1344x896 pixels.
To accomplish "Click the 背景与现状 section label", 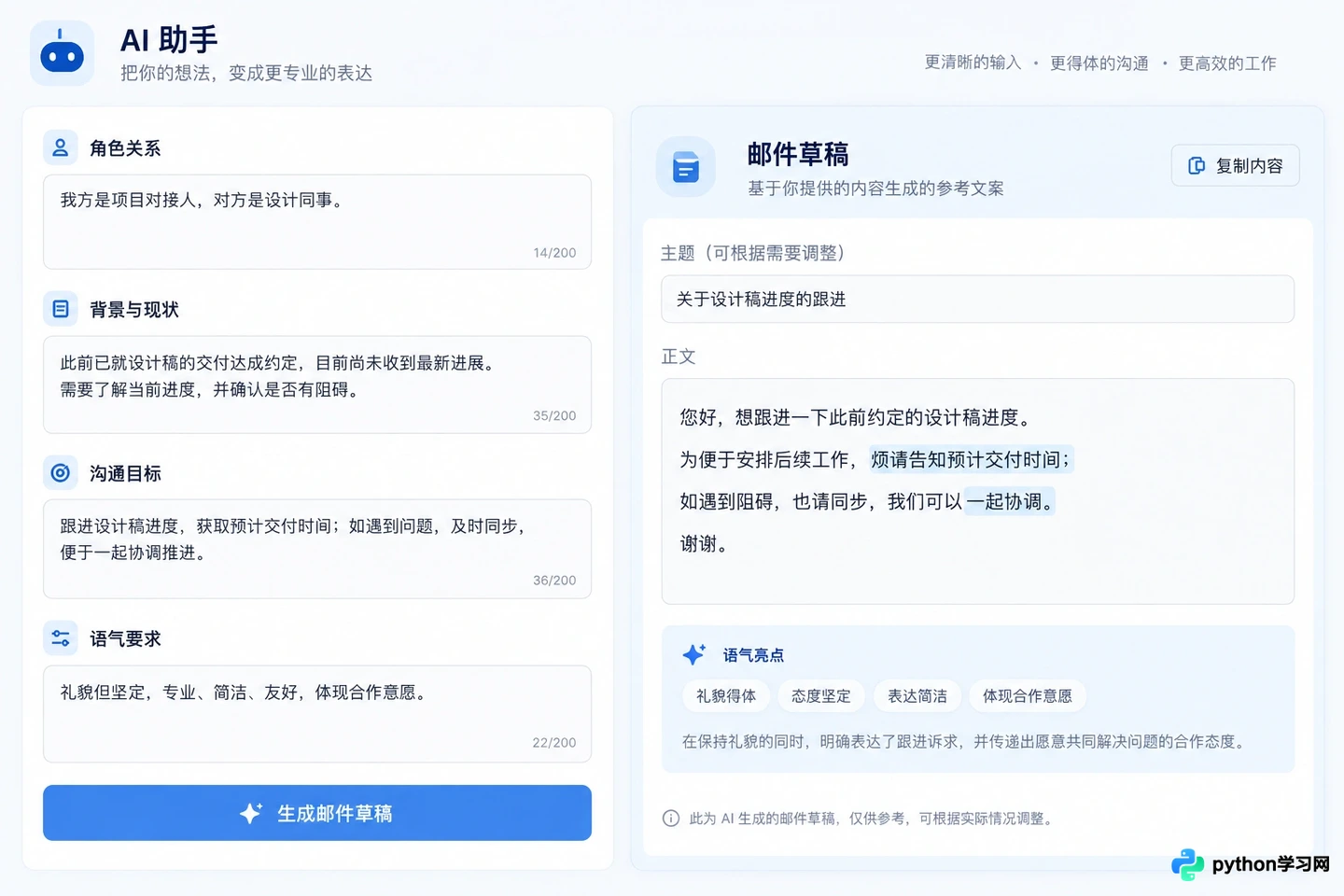I will 134,310.
